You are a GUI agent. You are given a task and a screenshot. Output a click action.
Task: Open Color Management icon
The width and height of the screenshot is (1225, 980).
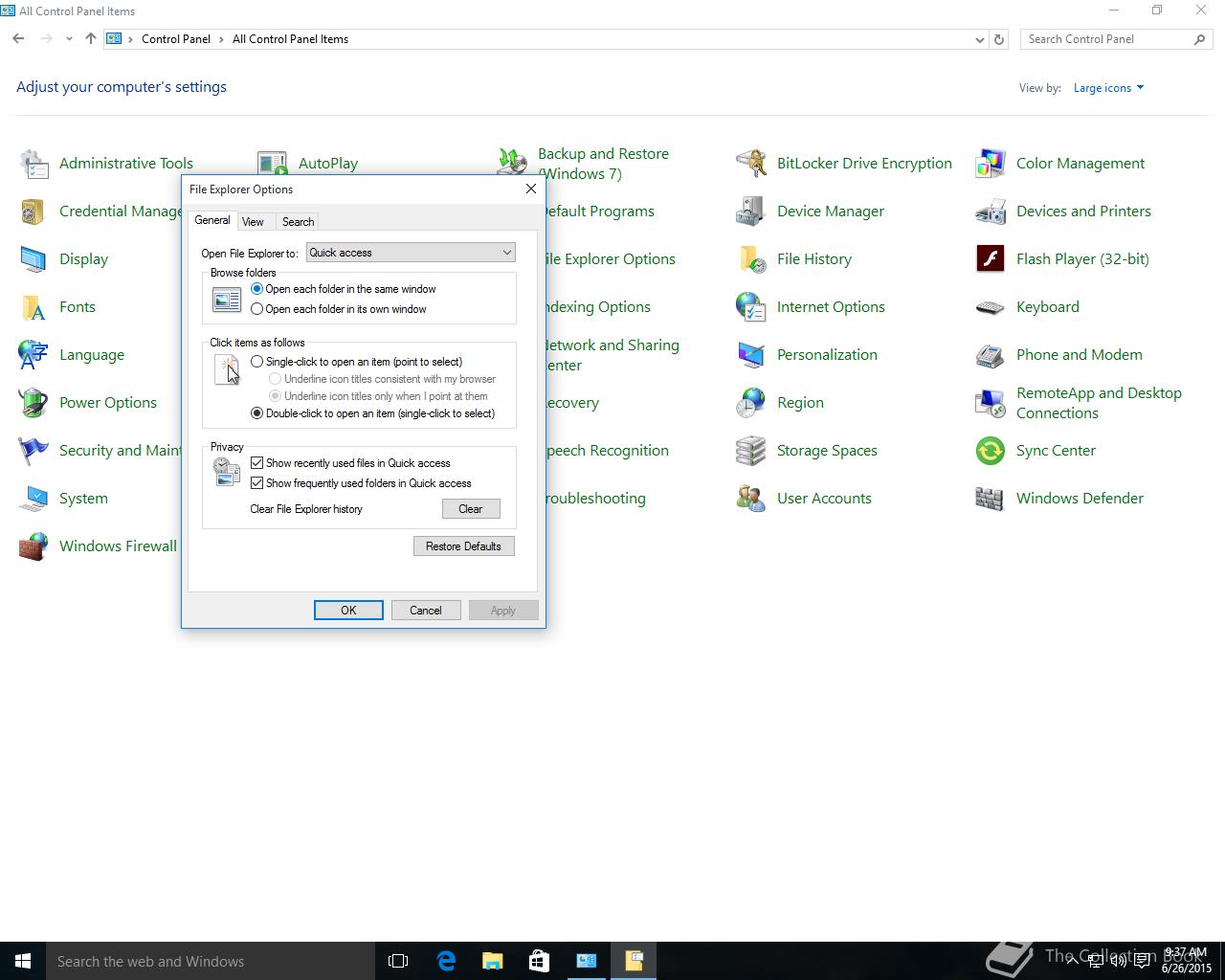[991, 164]
